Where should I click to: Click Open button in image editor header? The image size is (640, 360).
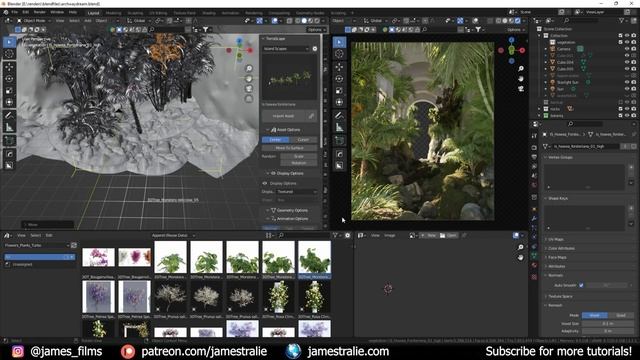[448, 236]
